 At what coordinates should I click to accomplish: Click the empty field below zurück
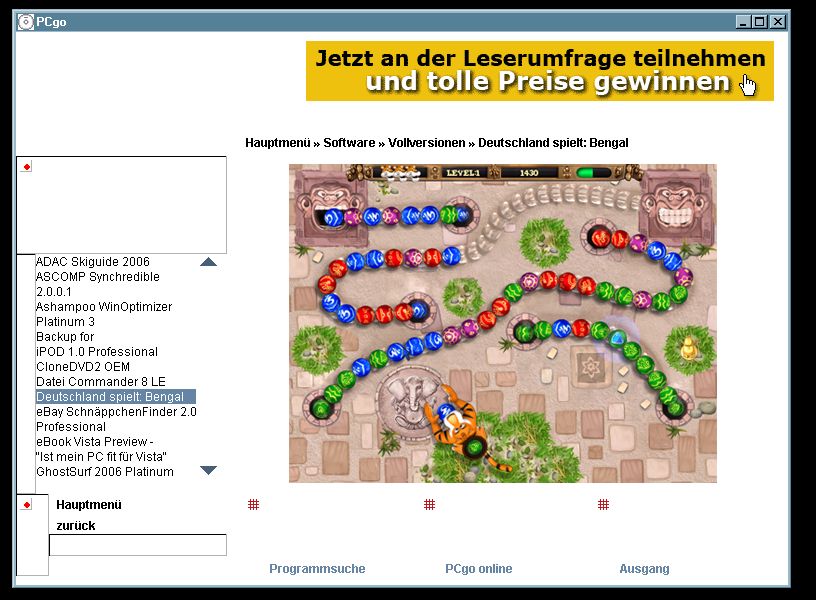click(x=138, y=545)
